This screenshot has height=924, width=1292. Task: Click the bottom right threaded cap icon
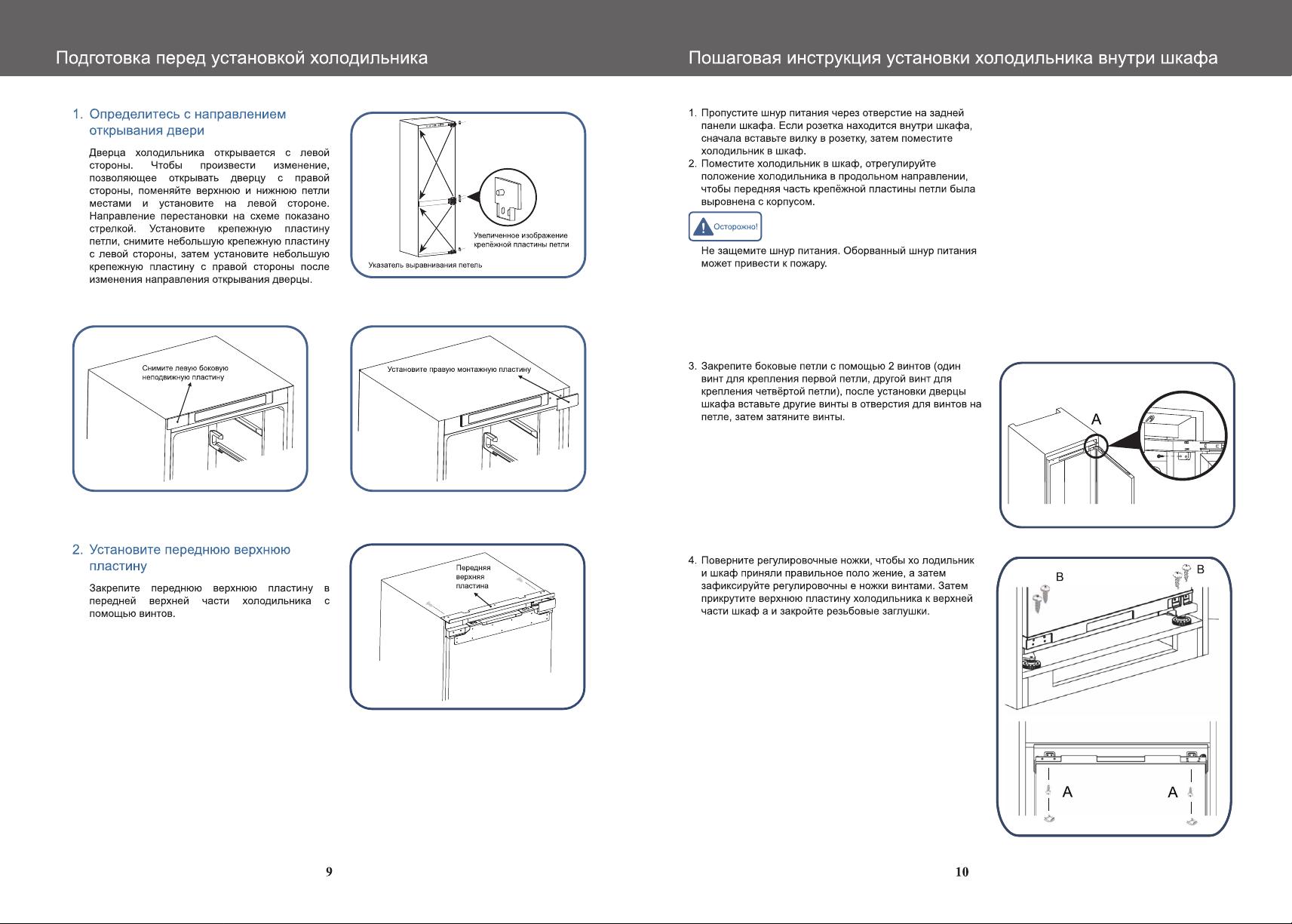click(x=1190, y=821)
